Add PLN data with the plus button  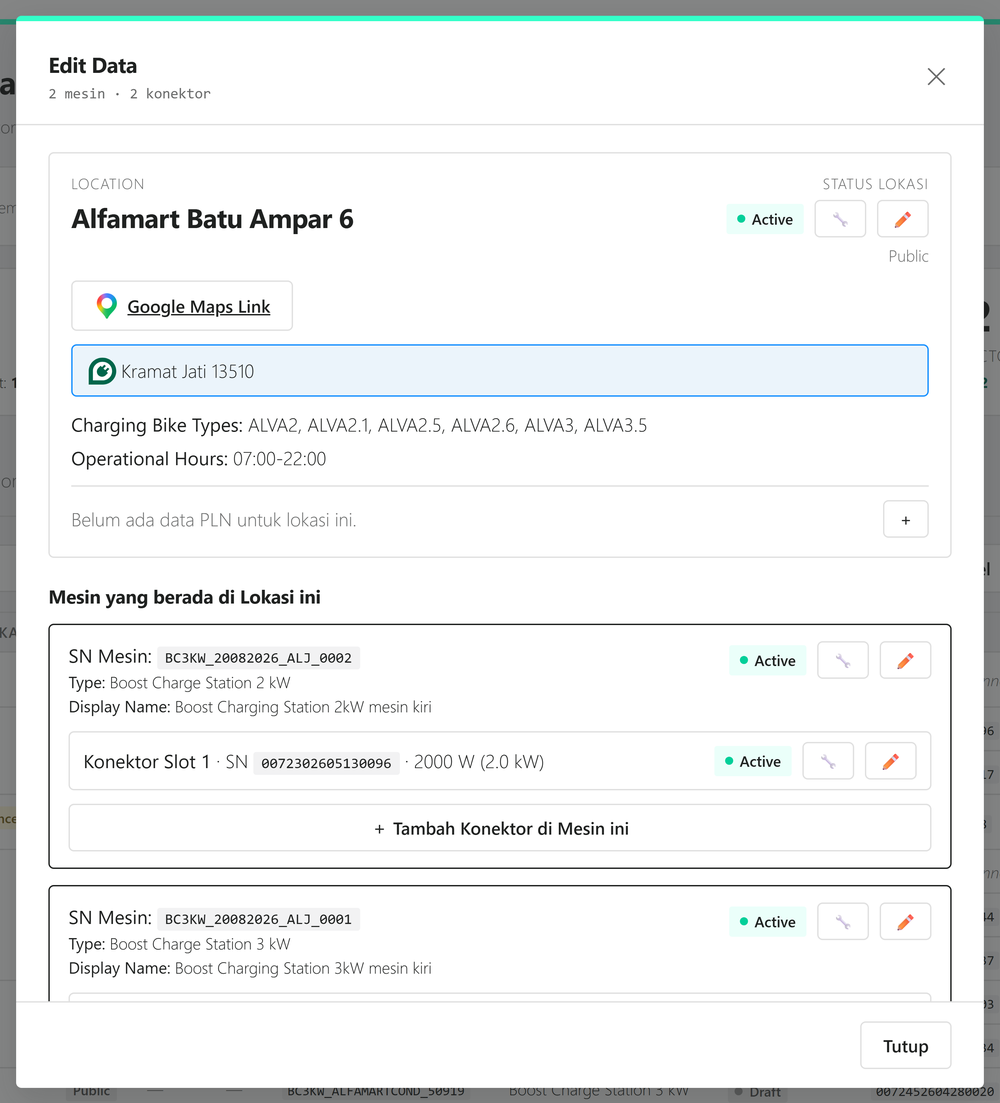coord(906,520)
